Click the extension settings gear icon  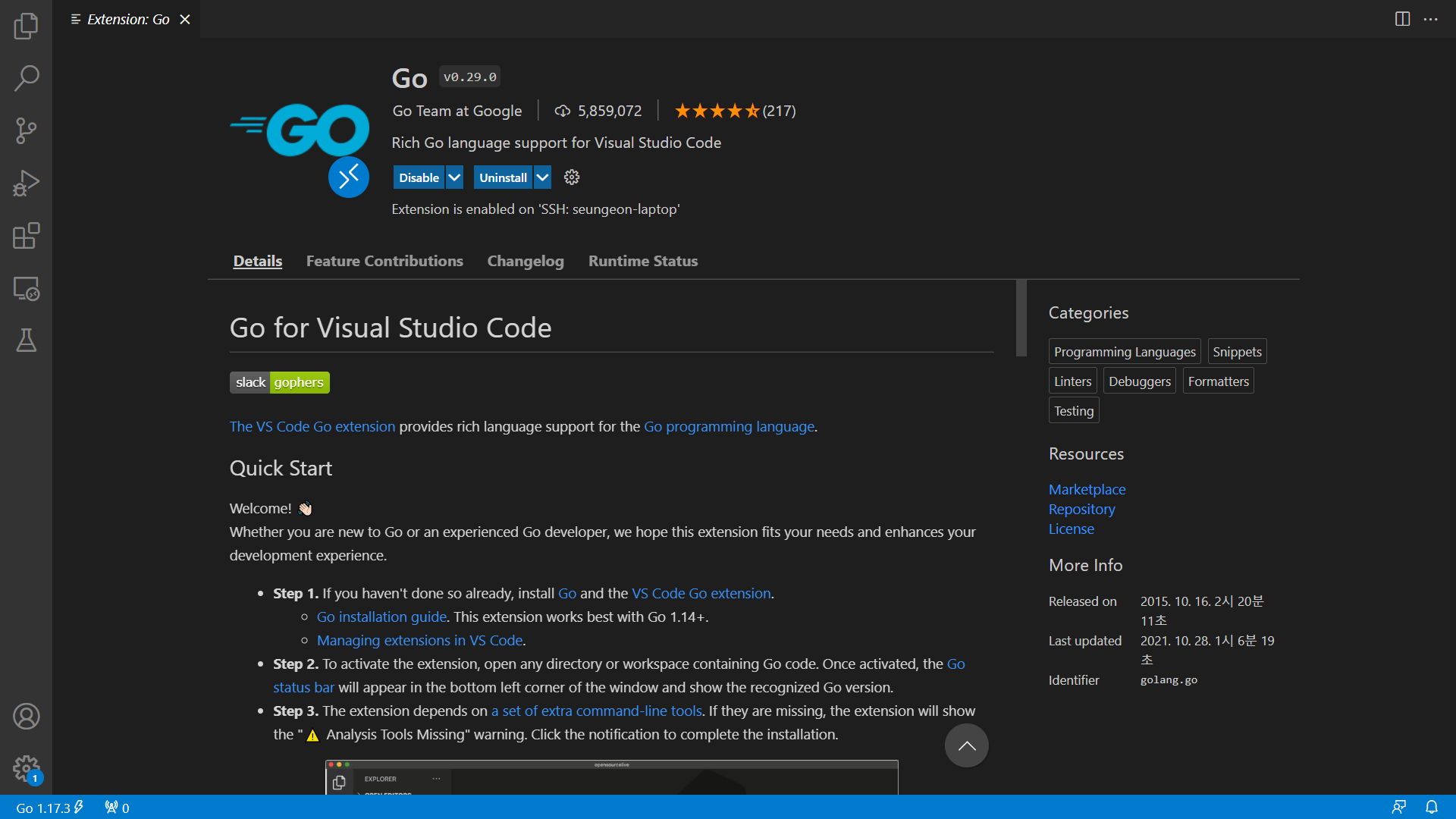[572, 177]
